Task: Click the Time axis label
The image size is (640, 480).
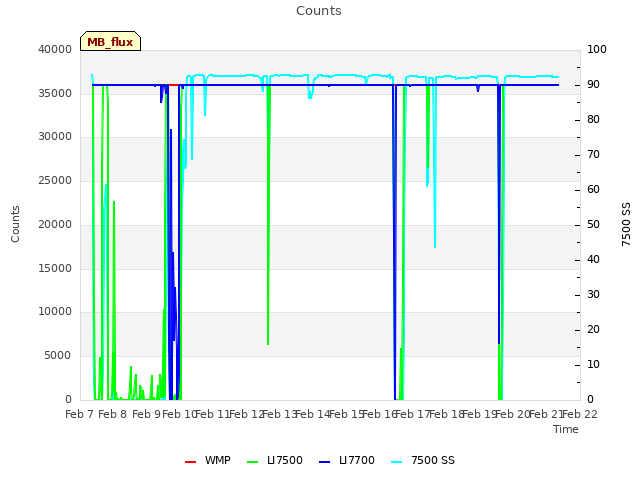Action: click(566, 429)
